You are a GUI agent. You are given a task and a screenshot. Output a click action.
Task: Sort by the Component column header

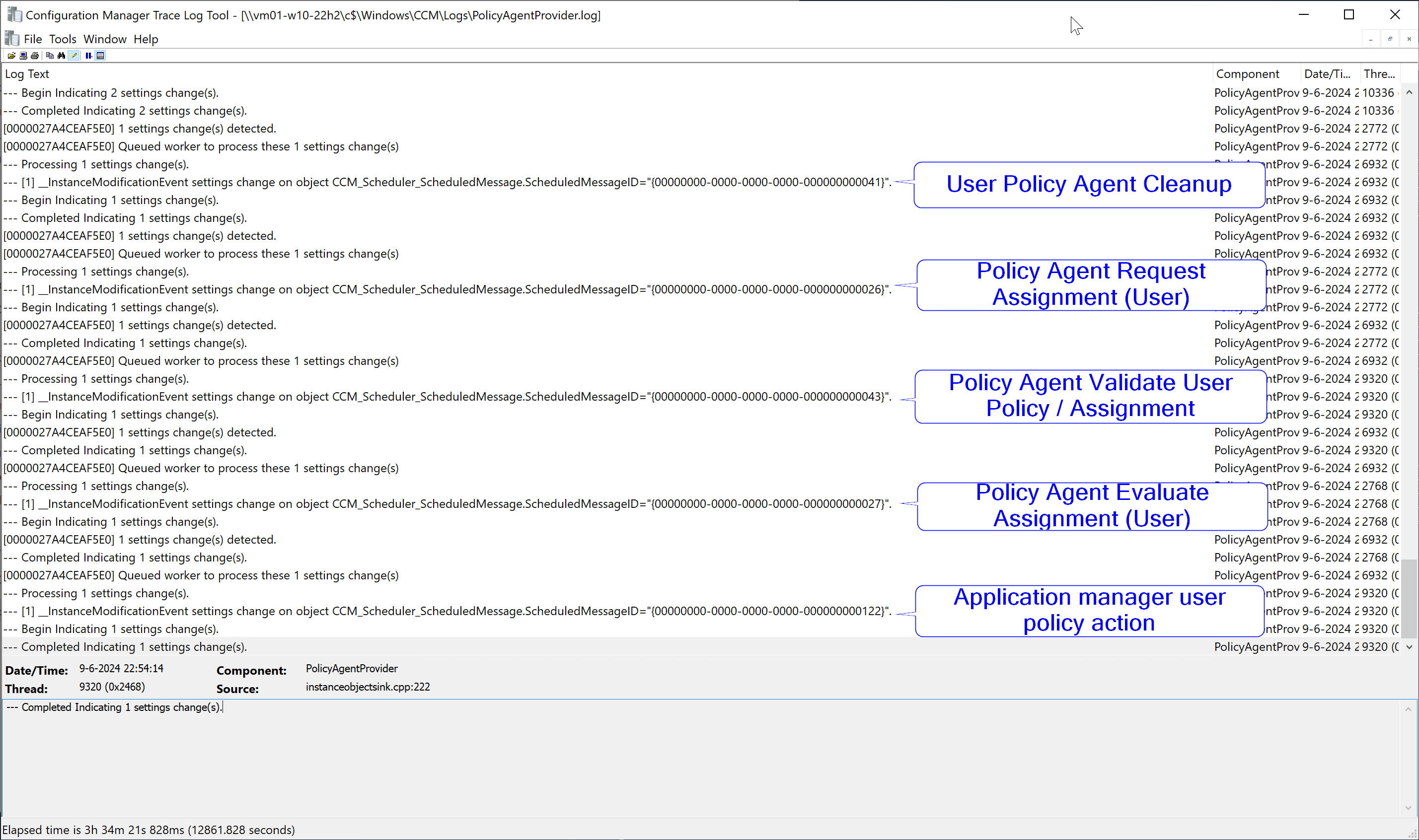tap(1248, 74)
